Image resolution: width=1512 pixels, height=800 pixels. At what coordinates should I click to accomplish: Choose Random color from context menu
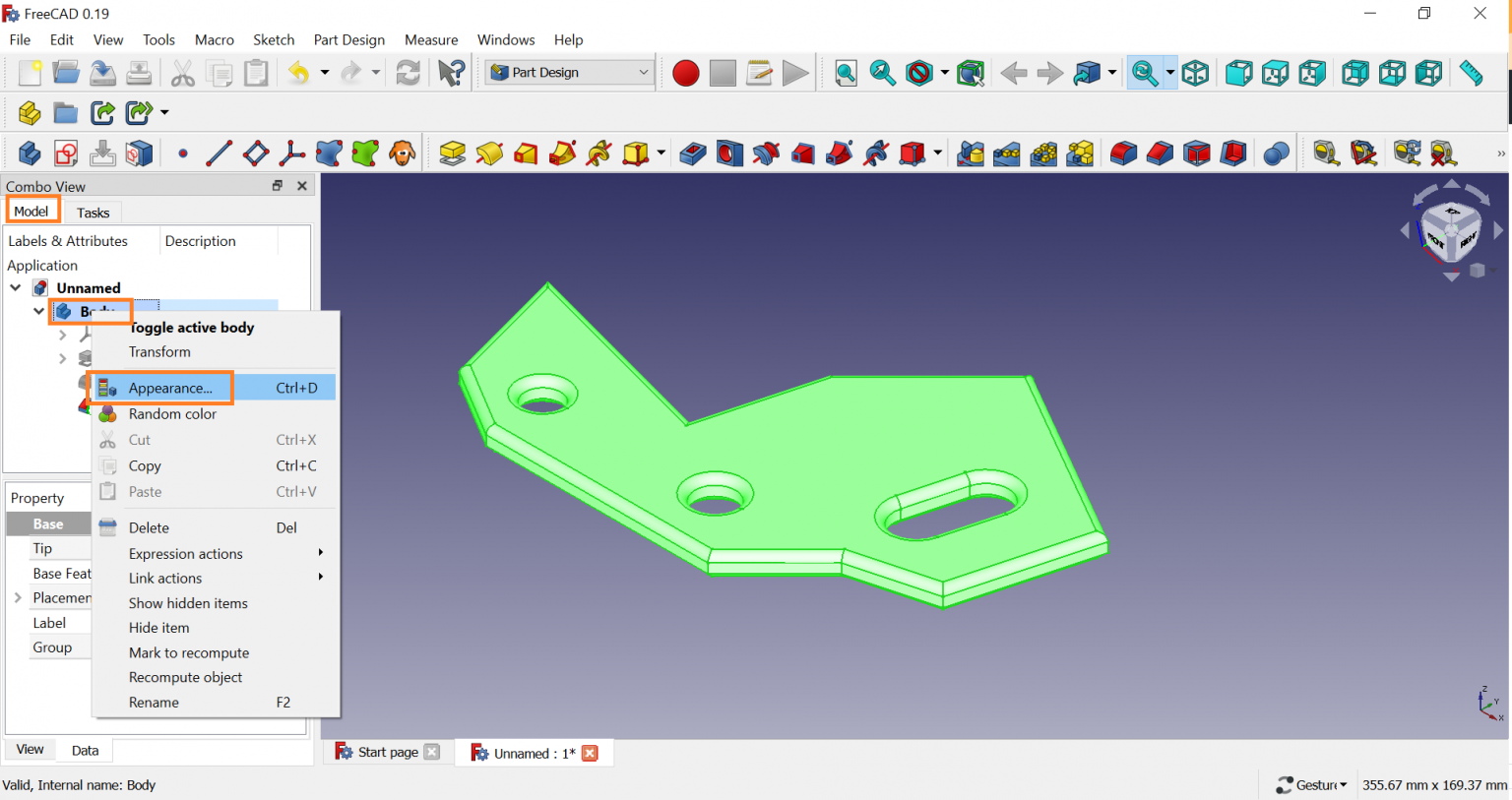pyautogui.click(x=172, y=414)
